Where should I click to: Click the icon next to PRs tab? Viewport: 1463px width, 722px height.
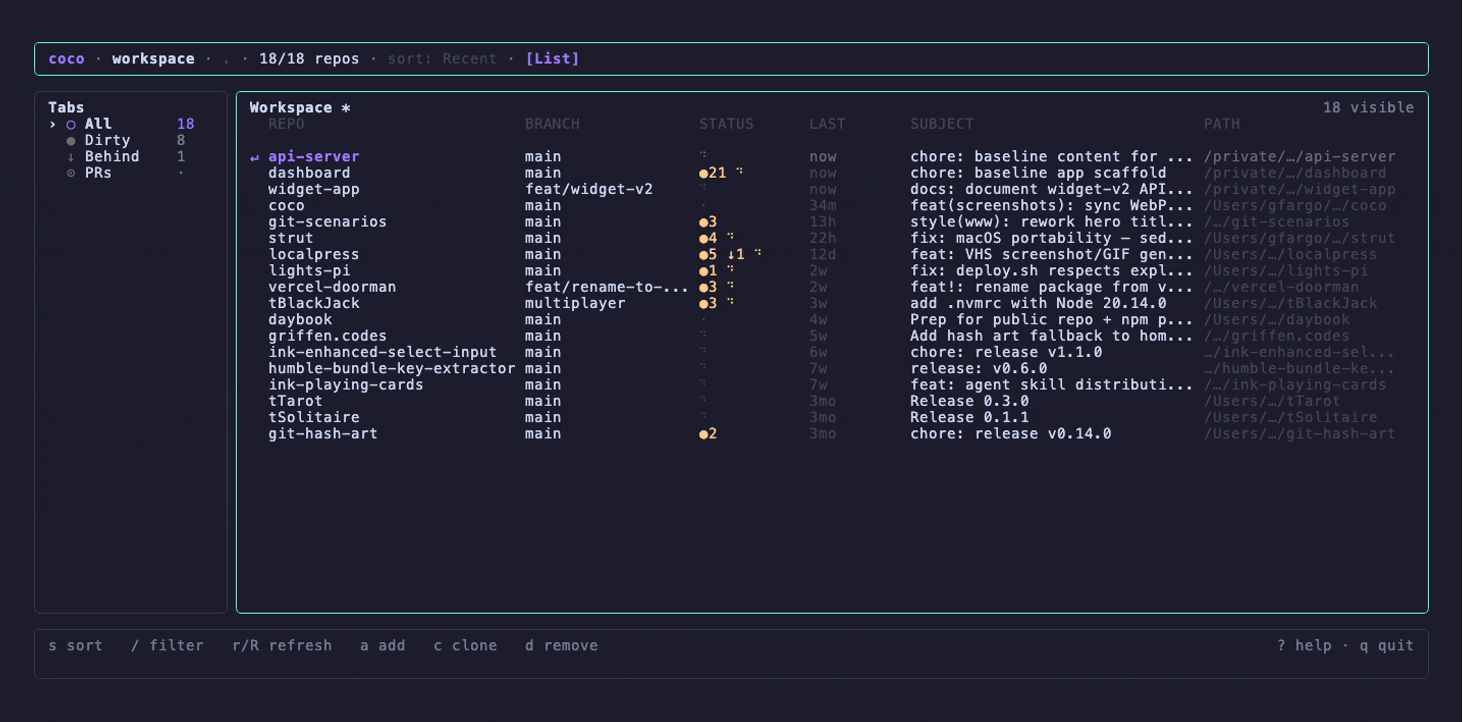71,173
